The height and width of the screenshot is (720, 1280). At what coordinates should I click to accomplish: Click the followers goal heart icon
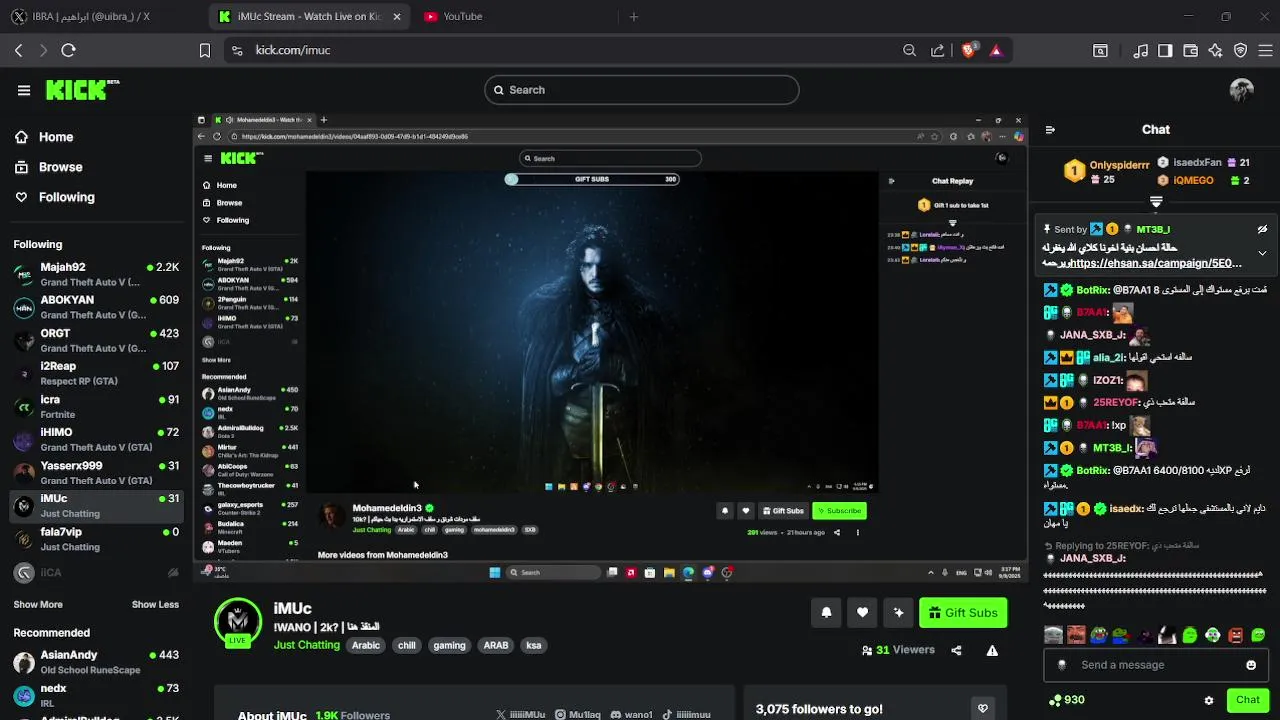pos(983,709)
